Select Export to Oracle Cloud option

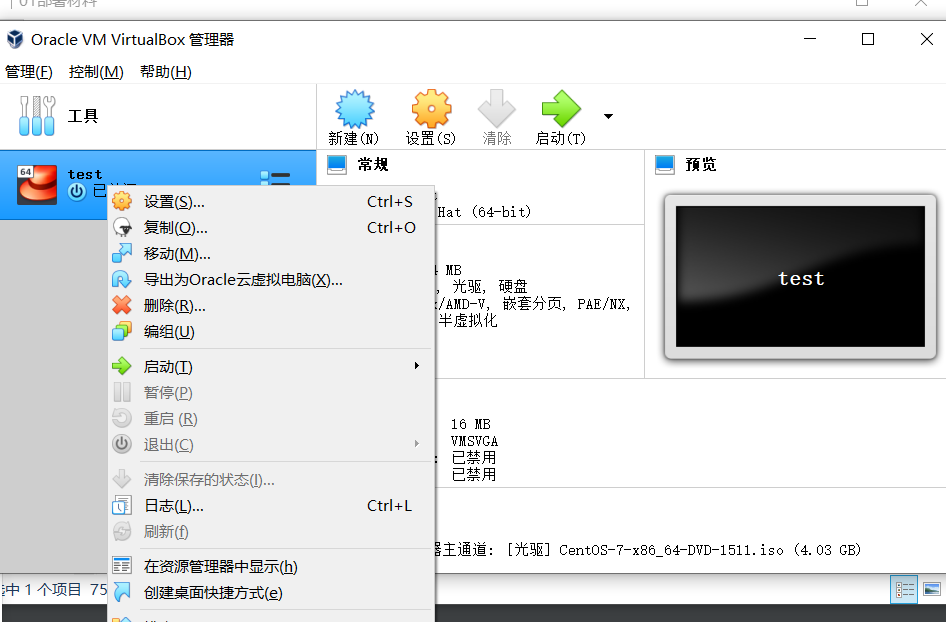pos(243,280)
